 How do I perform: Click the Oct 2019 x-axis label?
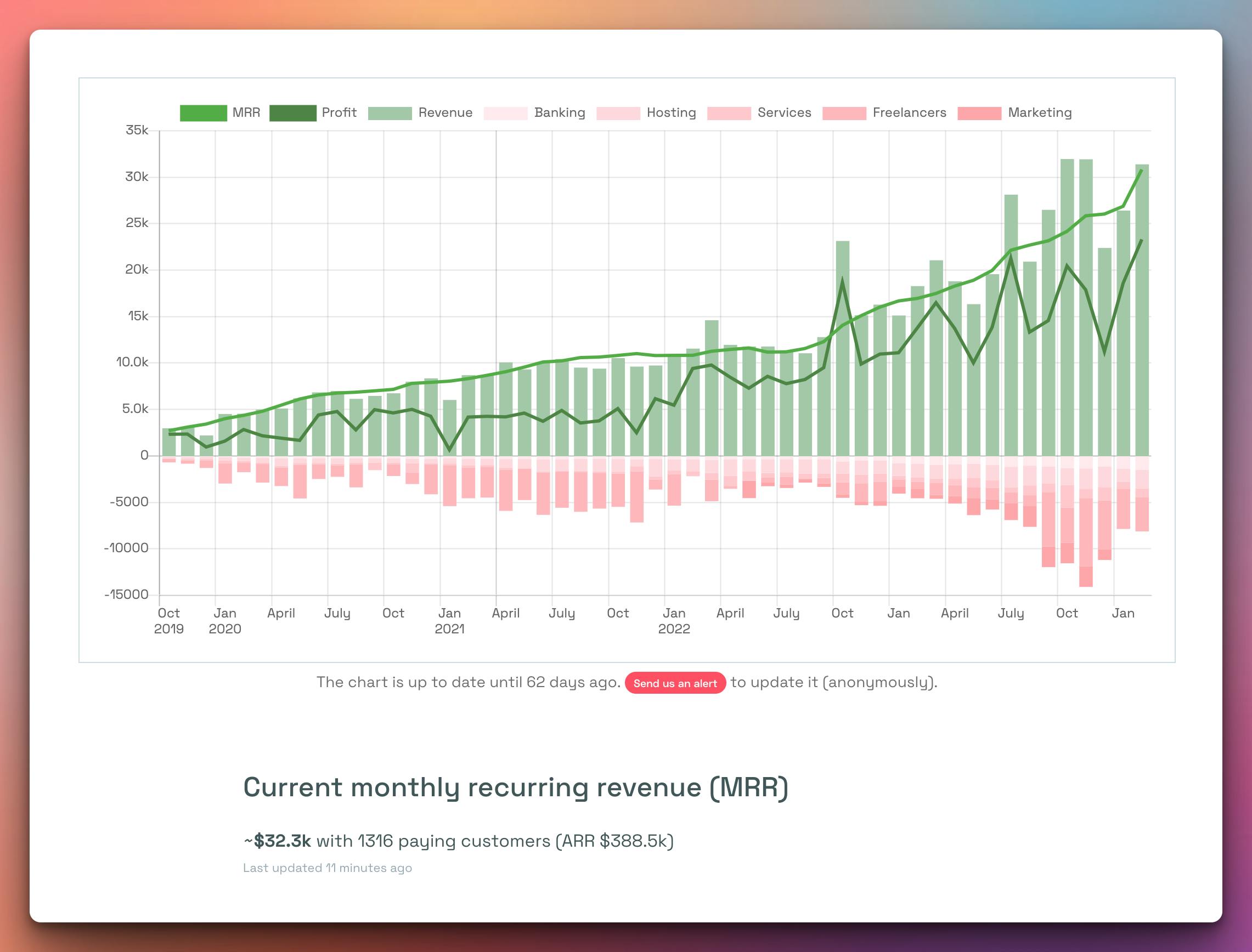tap(169, 621)
